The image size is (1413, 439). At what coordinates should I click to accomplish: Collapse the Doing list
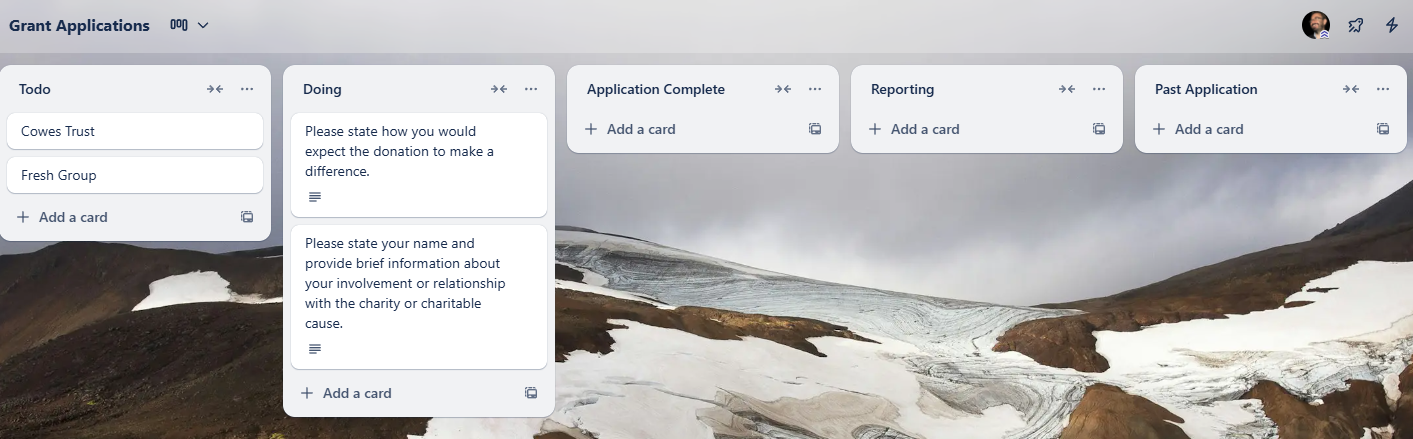[499, 89]
